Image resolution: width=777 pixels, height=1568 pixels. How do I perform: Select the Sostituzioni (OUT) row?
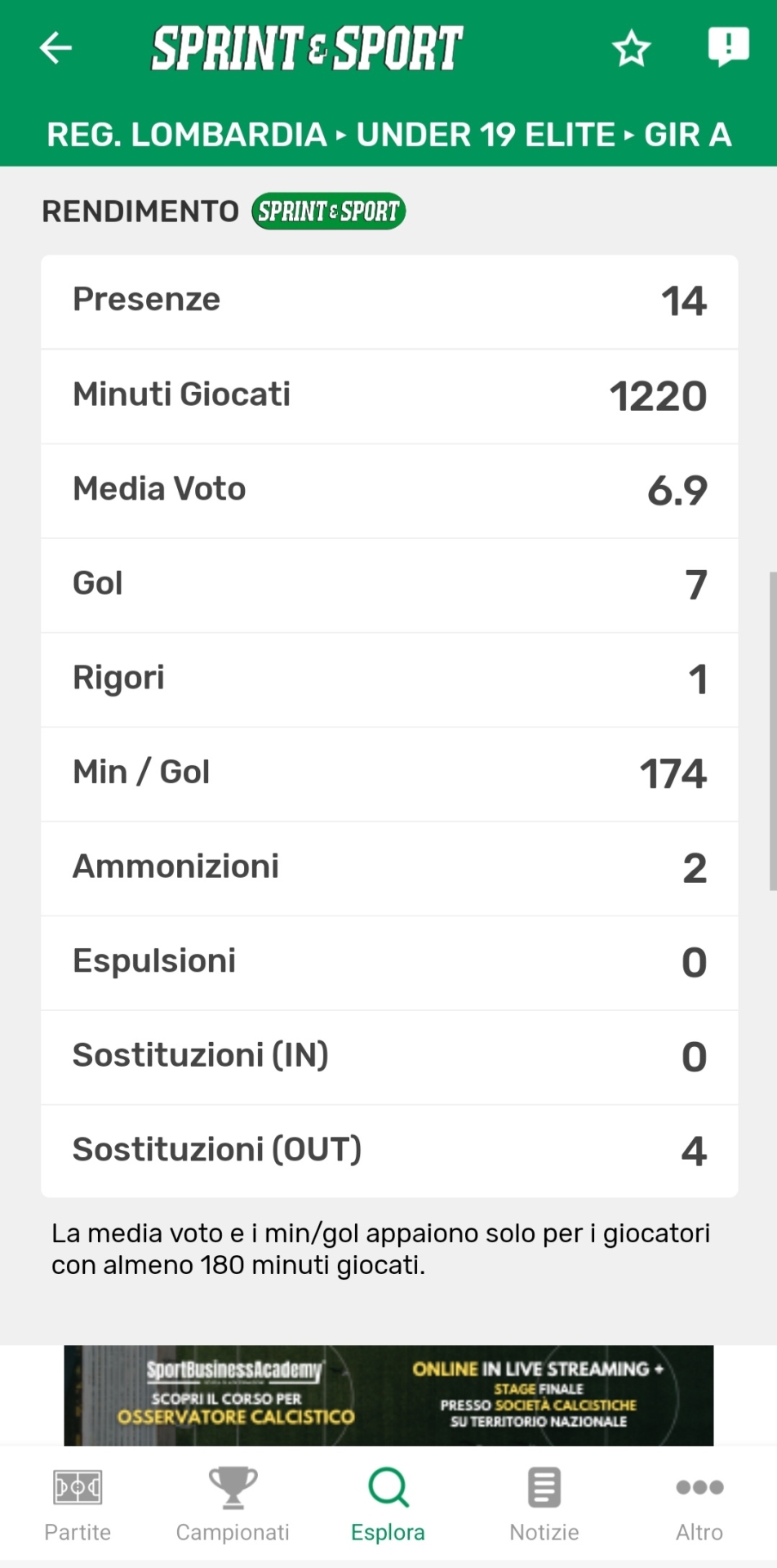(x=389, y=1151)
